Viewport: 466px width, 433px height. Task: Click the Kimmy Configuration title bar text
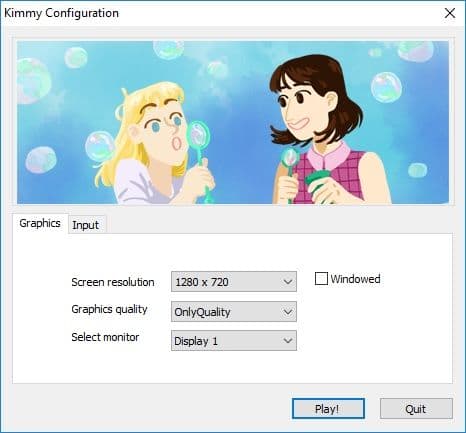[x=61, y=13]
